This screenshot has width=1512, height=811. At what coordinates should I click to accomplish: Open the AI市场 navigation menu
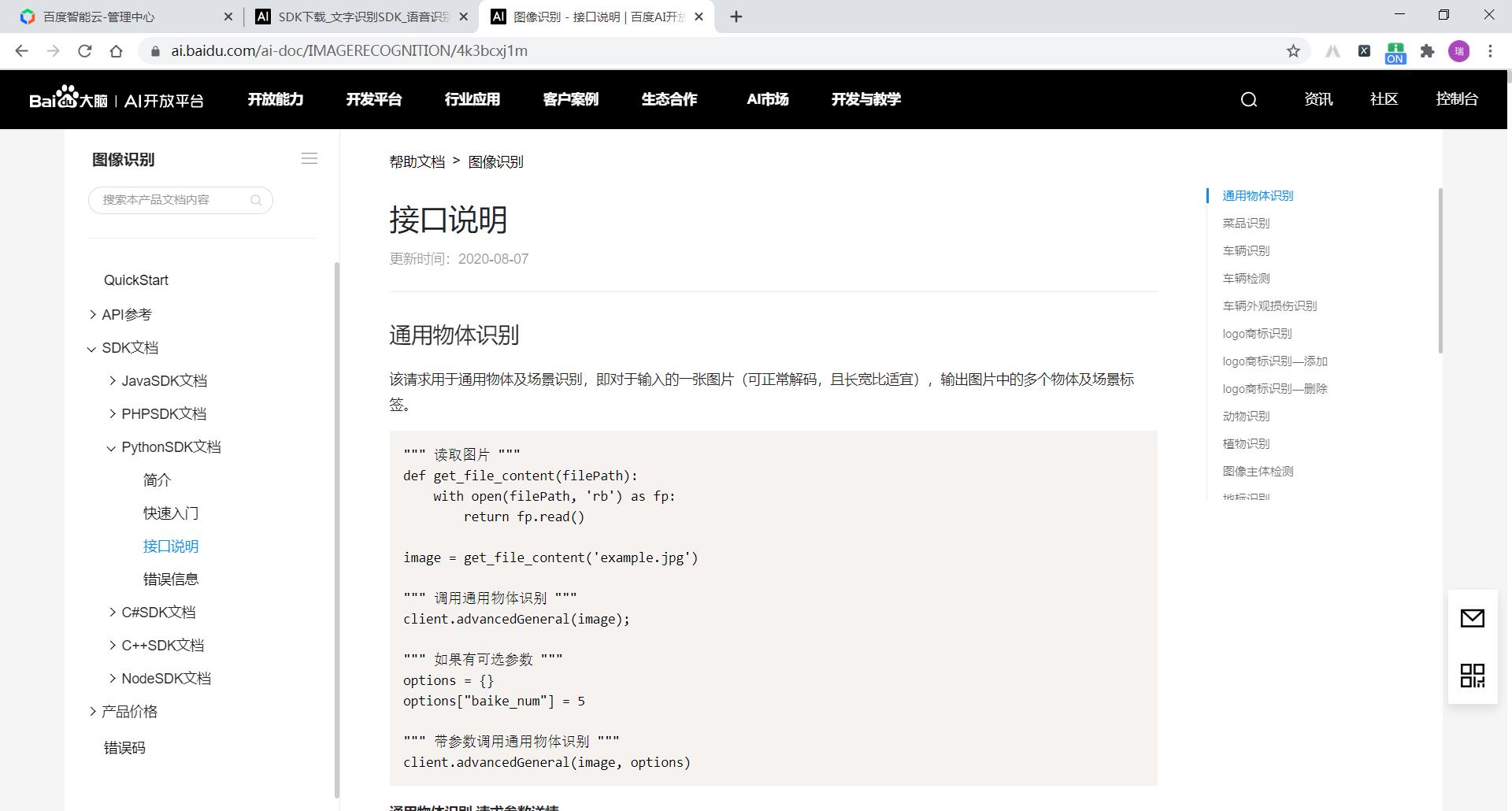[x=768, y=99]
